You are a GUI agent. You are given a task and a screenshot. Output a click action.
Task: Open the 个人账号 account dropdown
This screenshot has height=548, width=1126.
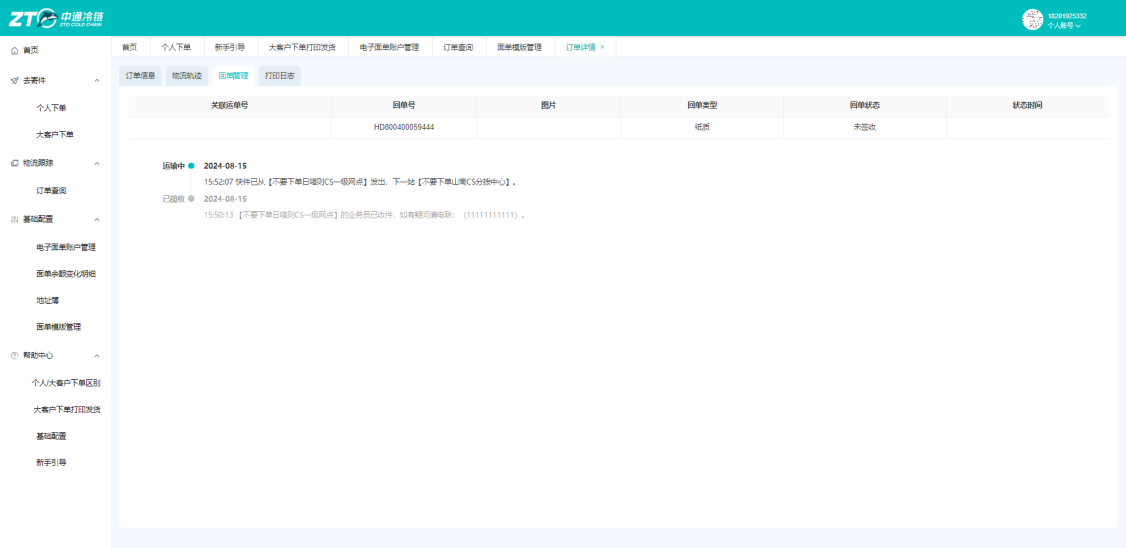pos(1064,25)
